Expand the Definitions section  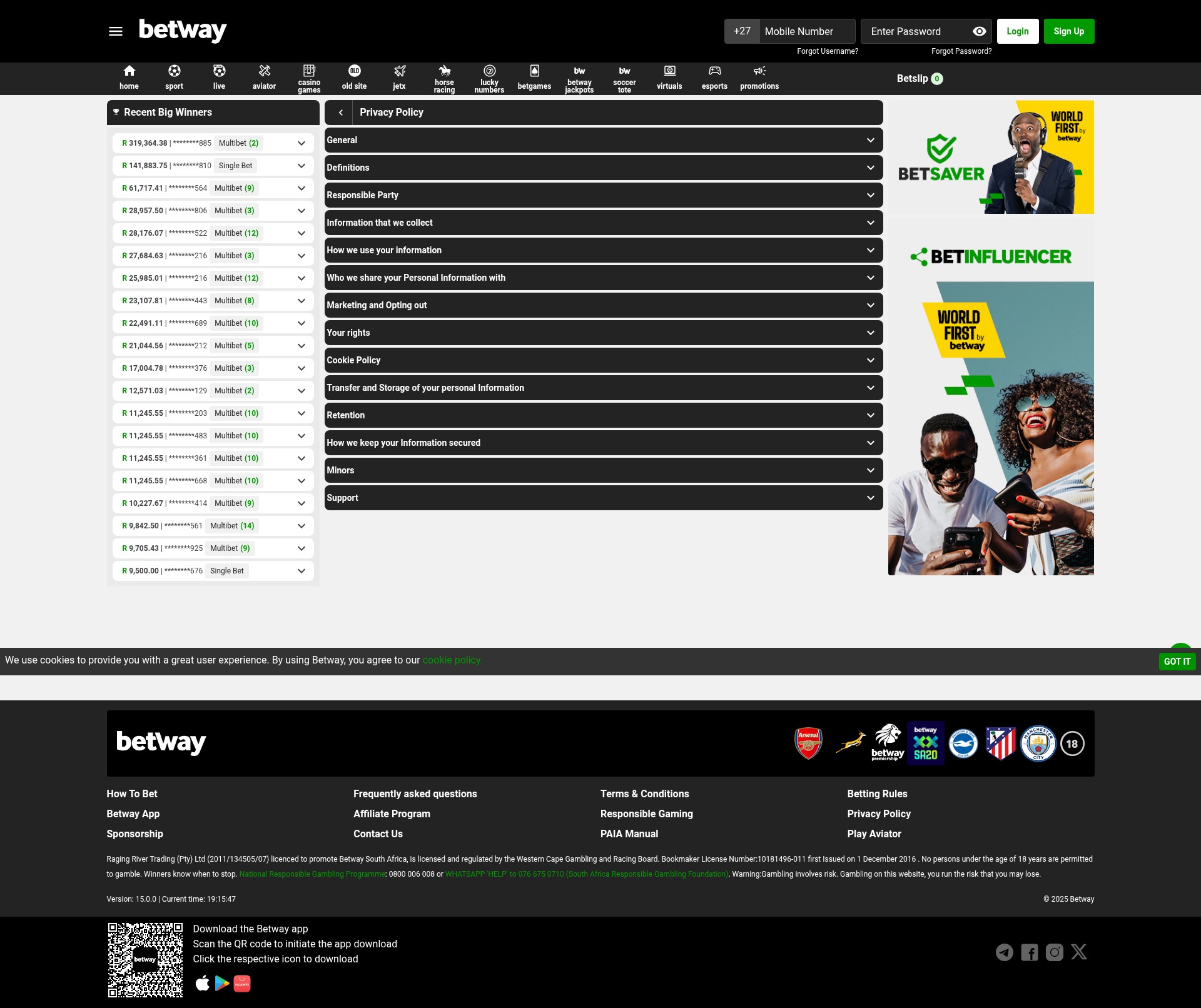[604, 168]
